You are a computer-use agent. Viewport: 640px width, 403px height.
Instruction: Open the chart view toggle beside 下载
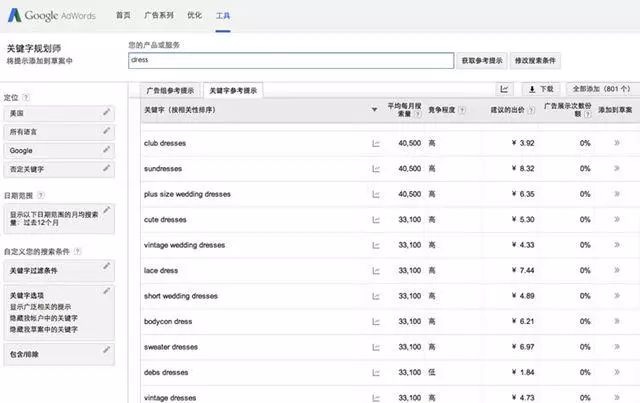tap(505, 89)
